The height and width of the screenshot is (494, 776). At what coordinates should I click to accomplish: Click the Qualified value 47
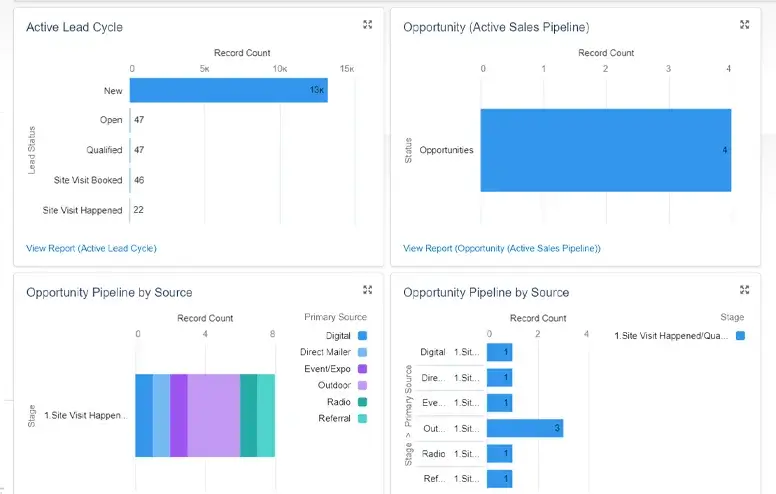point(139,149)
